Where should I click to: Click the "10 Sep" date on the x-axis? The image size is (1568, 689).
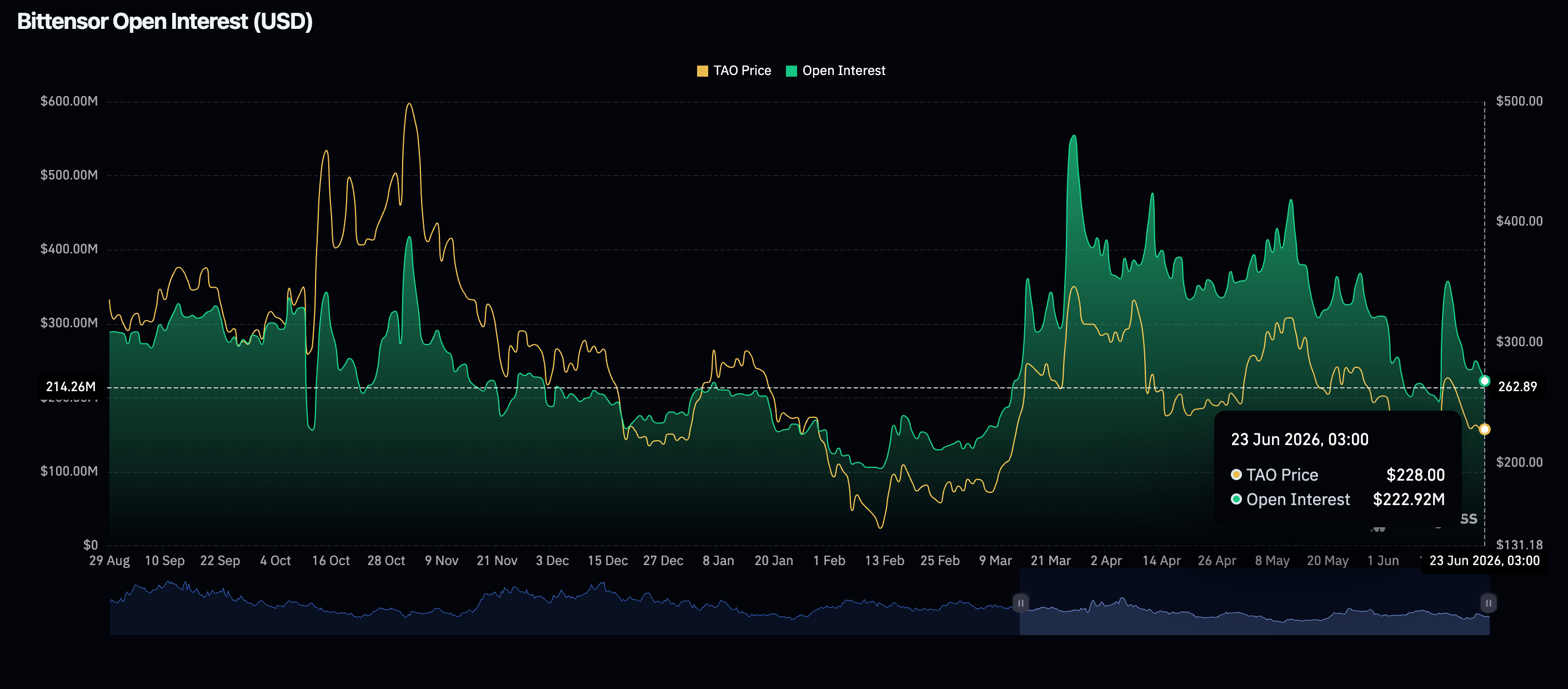pyautogui.click(x=164, y=561)
